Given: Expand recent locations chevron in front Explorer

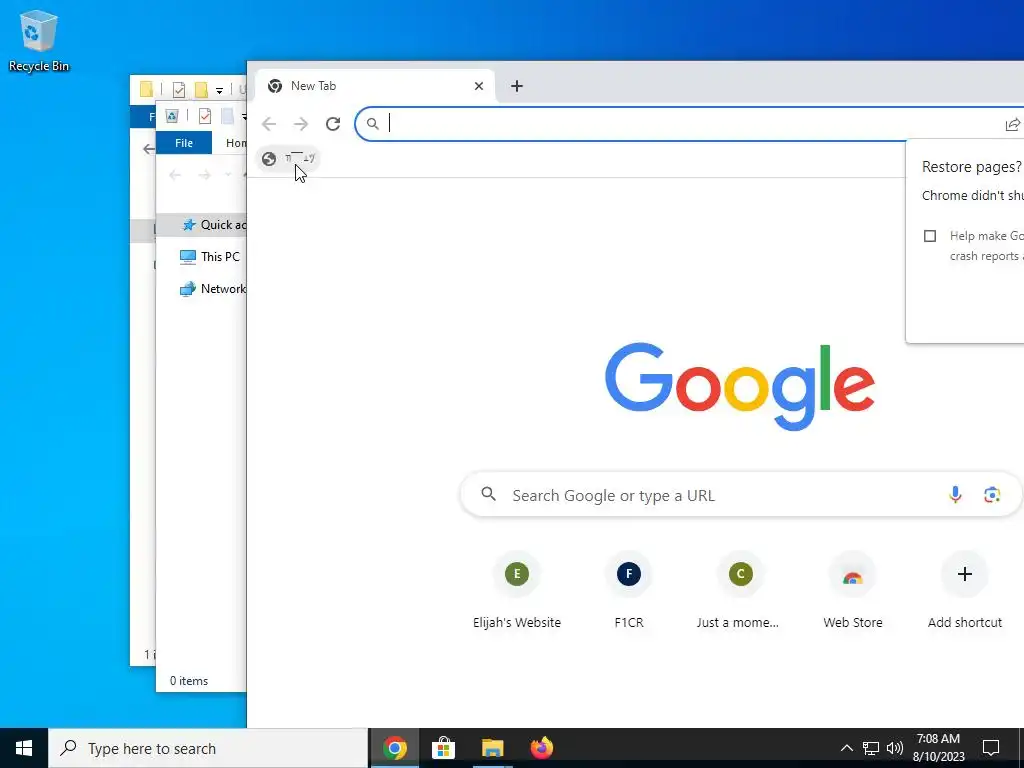Looking at the screenshot, I should click(x=228, y=174).
